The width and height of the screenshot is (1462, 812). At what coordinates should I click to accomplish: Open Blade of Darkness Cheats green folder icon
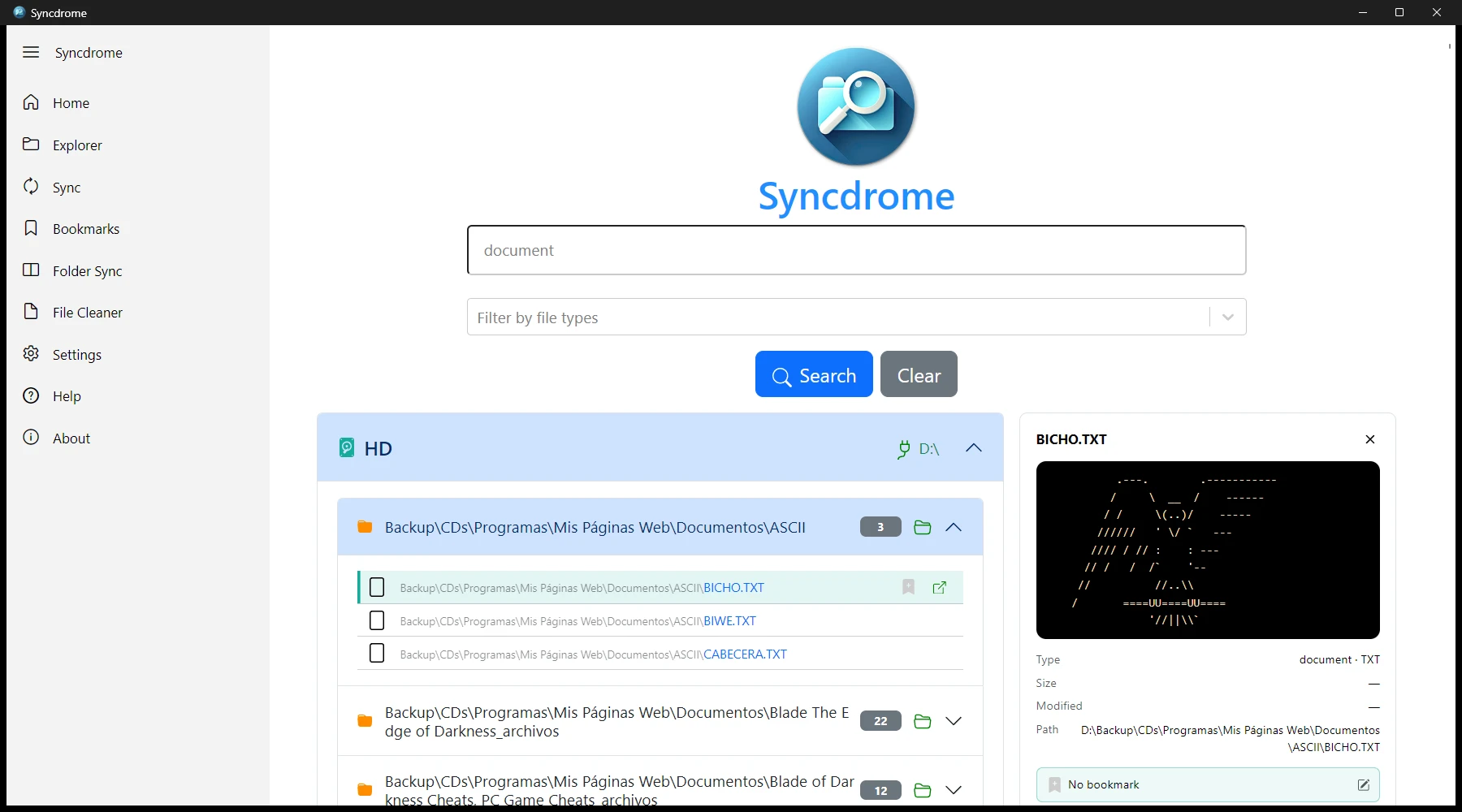click(923, 790)
